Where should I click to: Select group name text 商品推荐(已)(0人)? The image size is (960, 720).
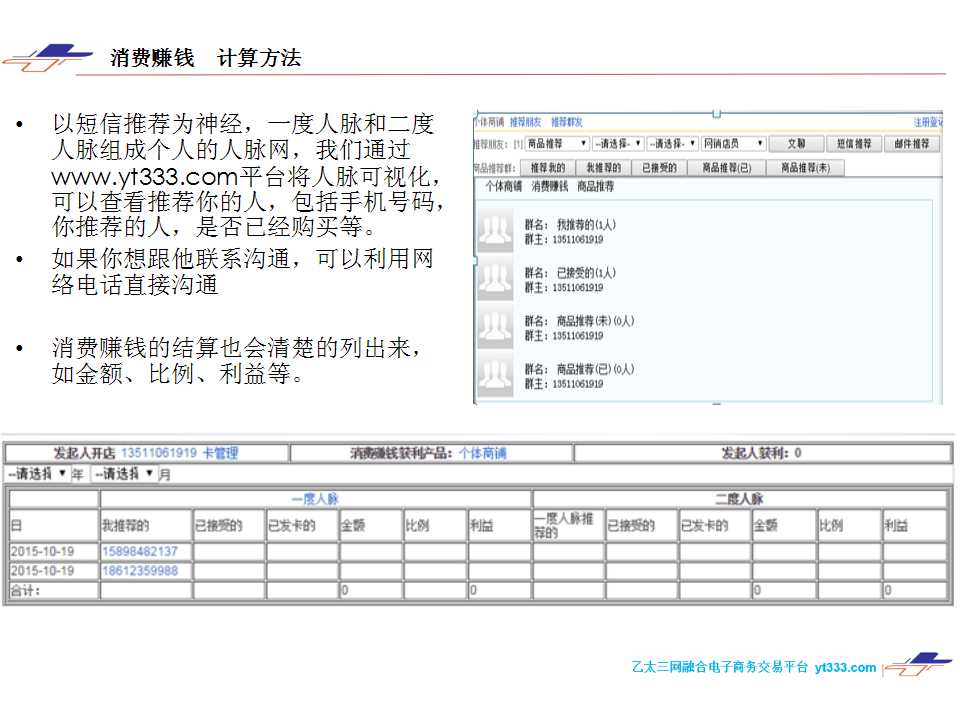click(x=595, y=369)
